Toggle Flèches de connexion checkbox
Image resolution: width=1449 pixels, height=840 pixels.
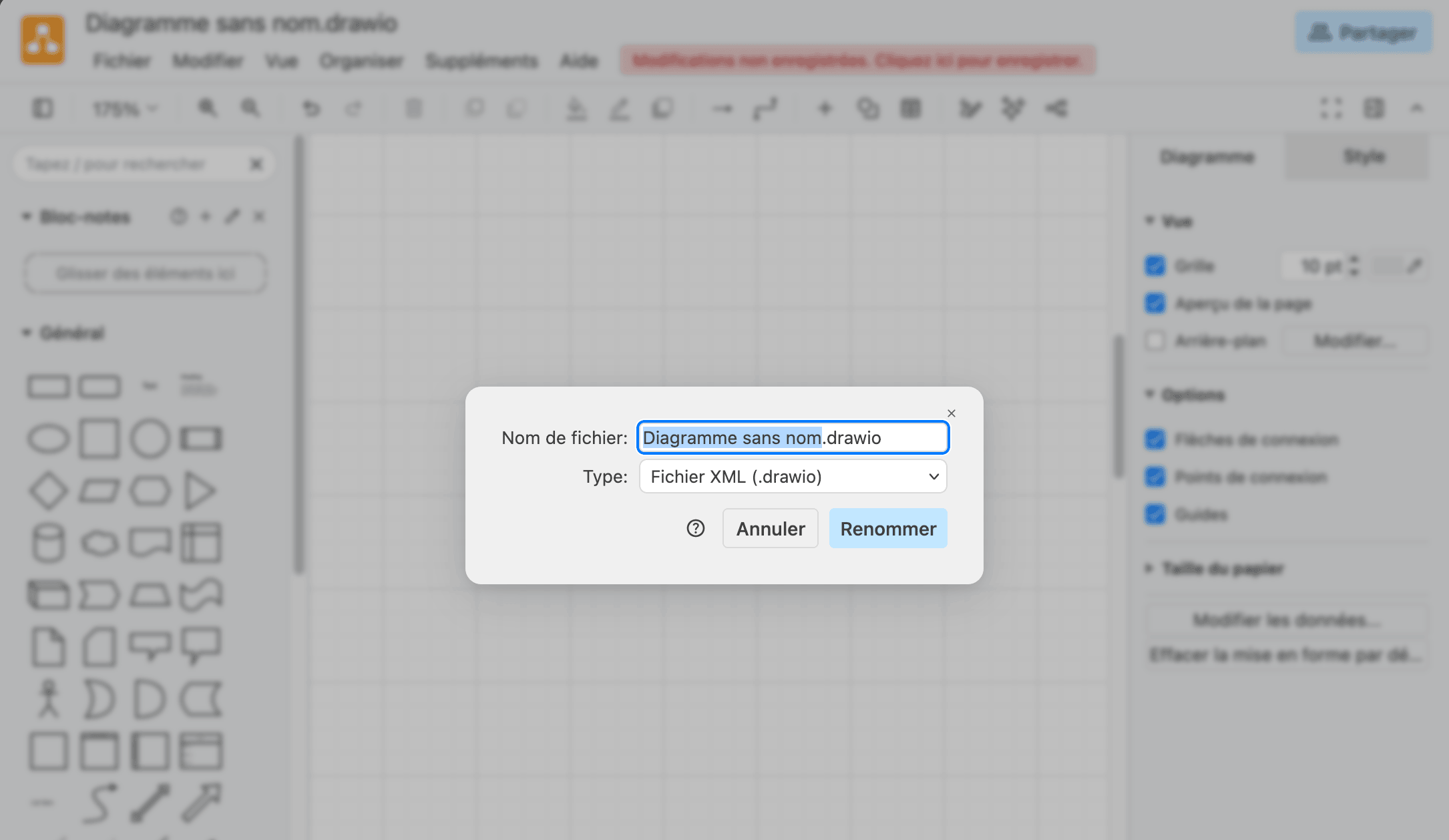pos(1155,439)
